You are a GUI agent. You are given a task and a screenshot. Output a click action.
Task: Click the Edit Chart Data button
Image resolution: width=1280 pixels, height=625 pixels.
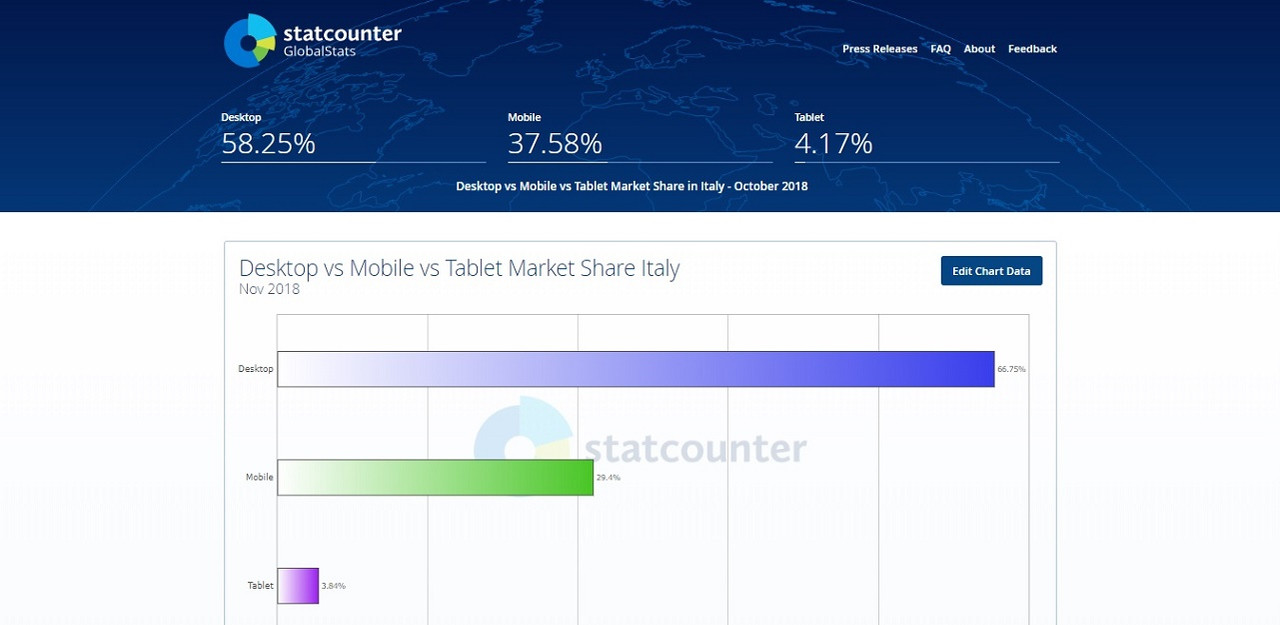[991, 271]
